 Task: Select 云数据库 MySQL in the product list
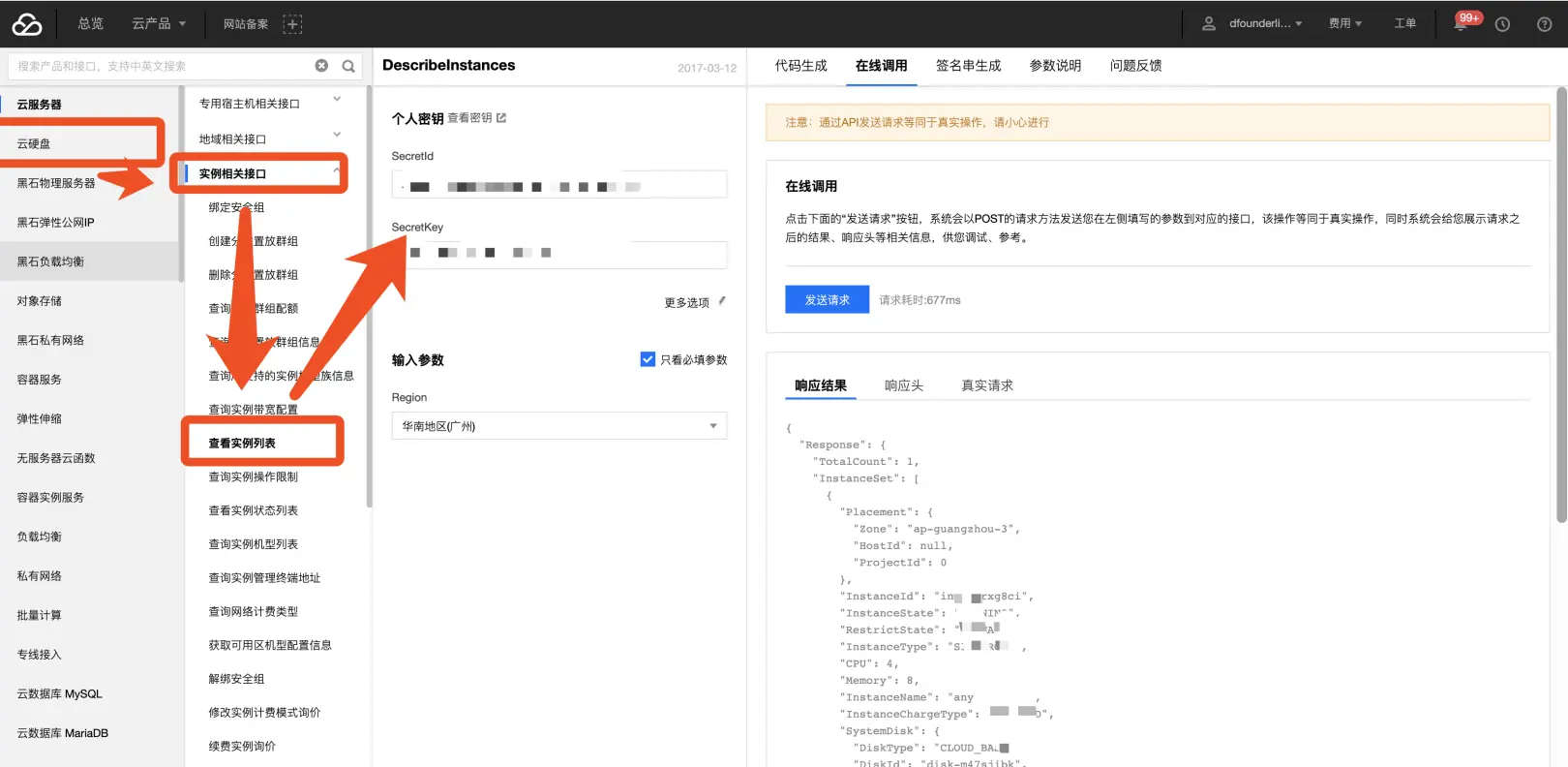(59, 694)
